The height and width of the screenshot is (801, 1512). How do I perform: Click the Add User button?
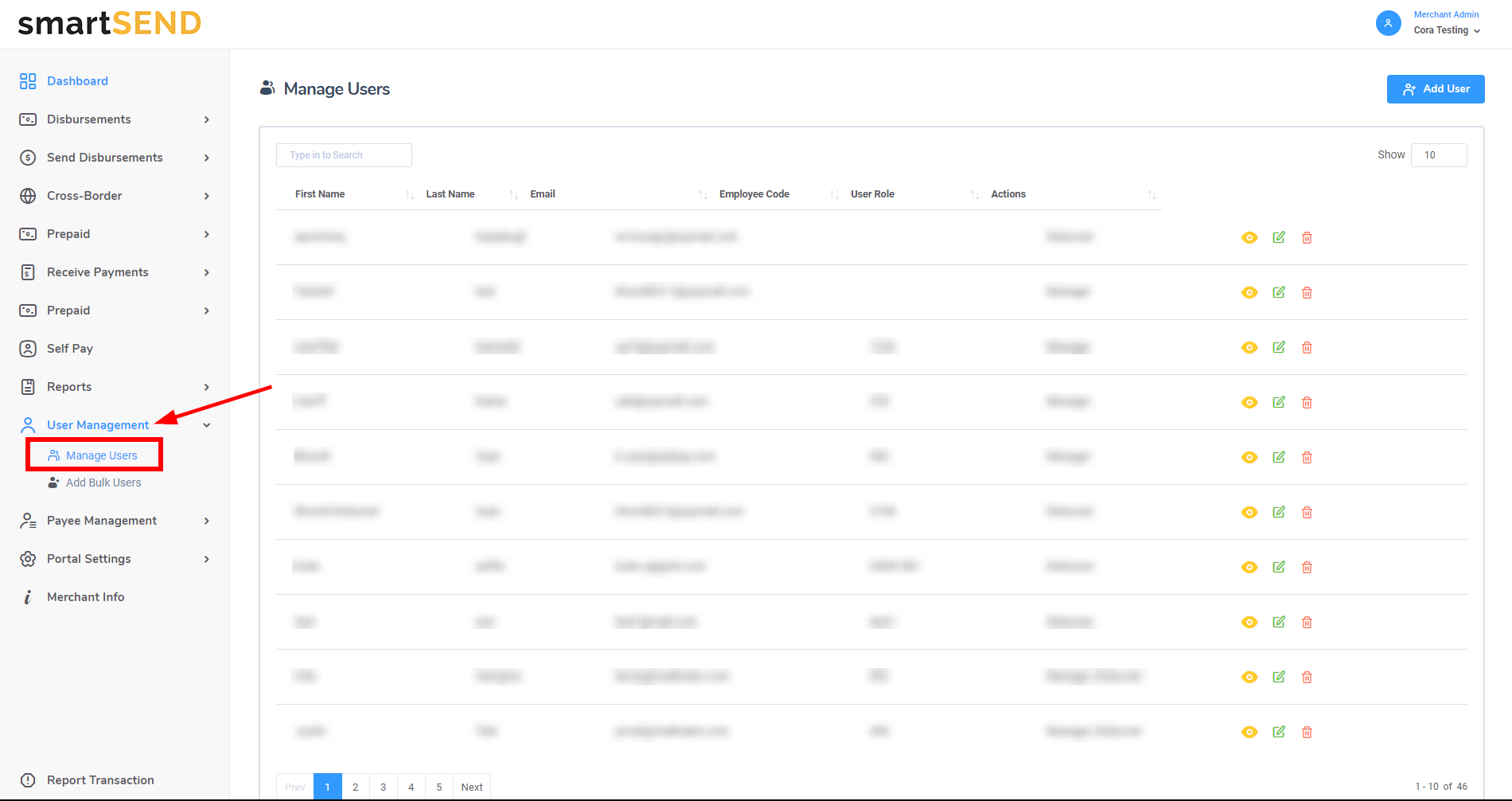pos(1435,89)
